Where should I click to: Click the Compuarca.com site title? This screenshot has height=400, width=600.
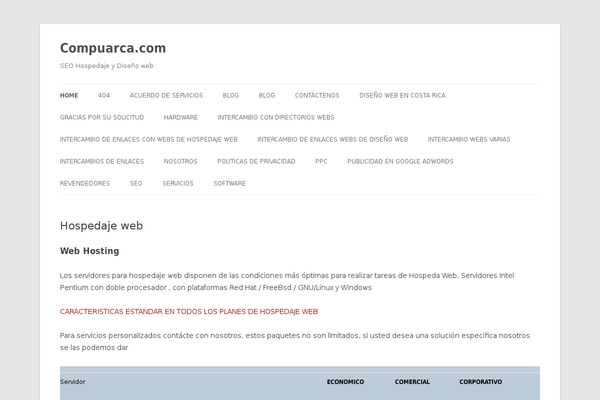point(113,48)
